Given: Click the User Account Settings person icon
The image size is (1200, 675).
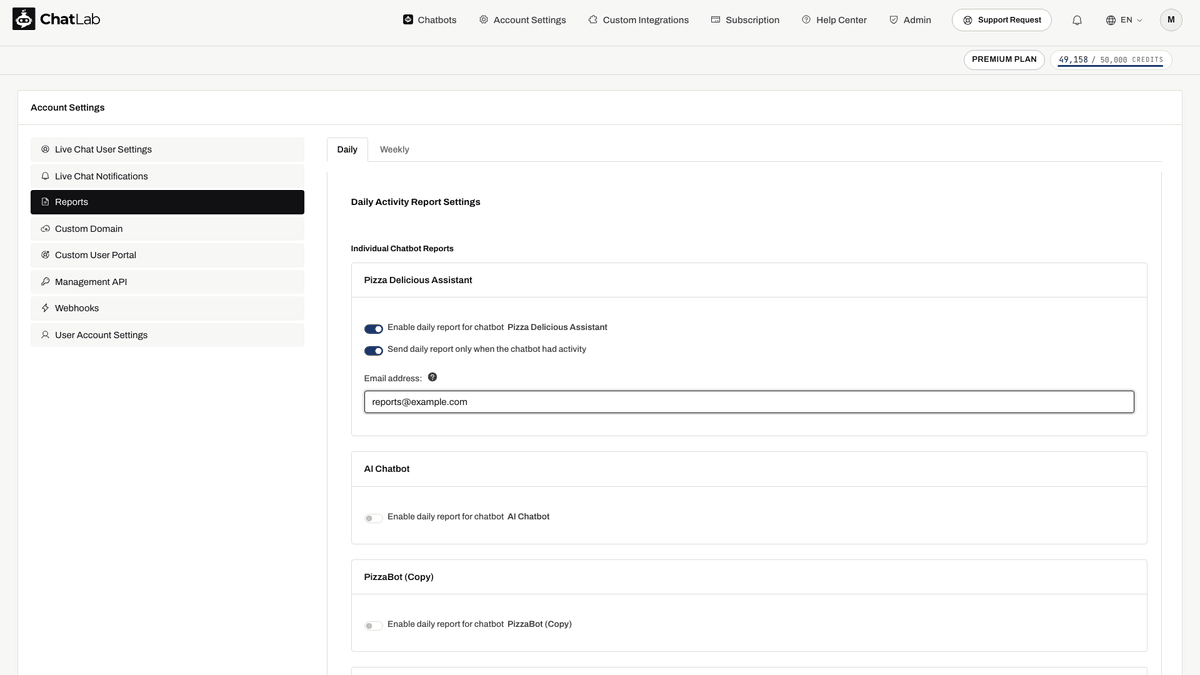Looking at the screenshot, I should coord(45,335).
